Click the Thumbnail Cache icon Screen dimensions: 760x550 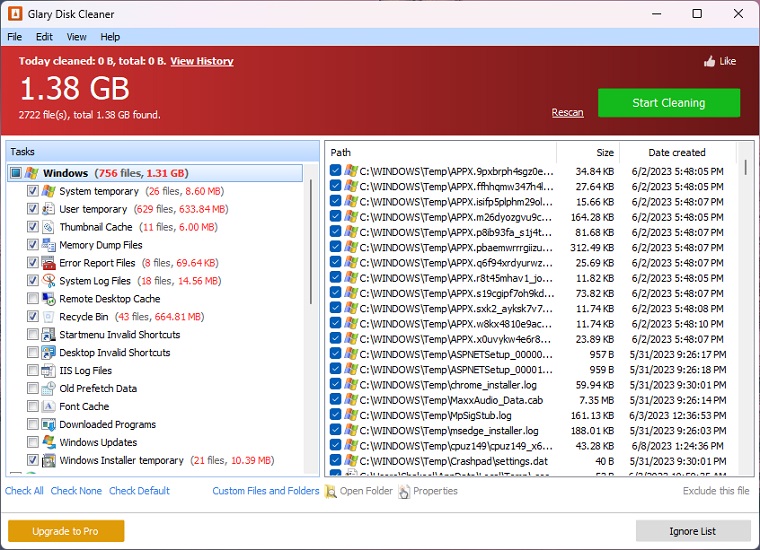48,227
